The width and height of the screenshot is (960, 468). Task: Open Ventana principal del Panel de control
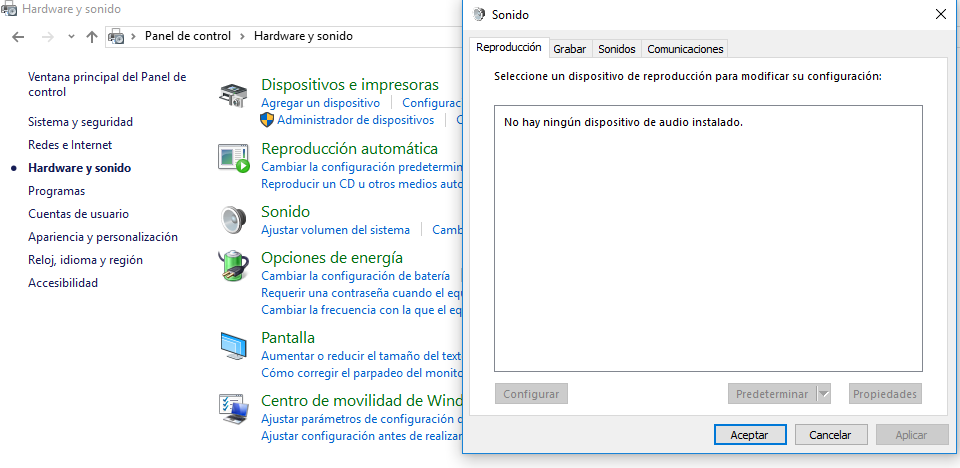coord(107,85)
